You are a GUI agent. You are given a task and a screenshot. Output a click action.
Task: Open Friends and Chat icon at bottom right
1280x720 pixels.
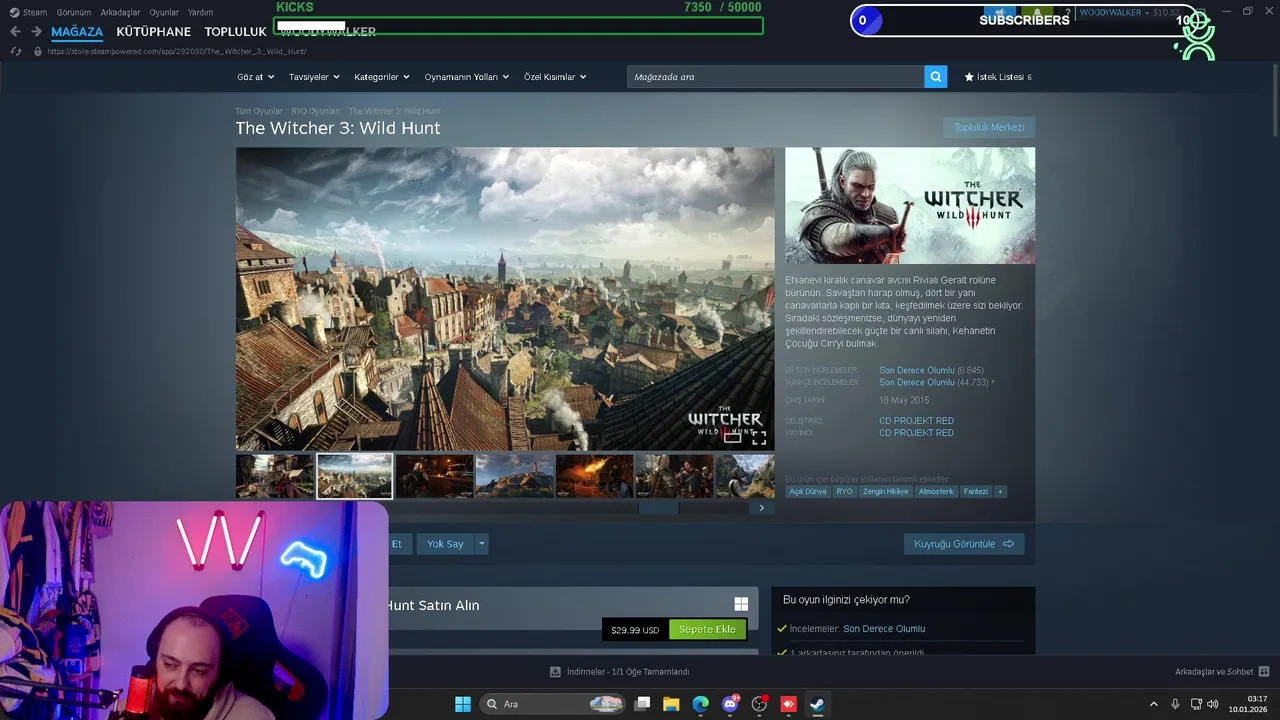tap(1264, 672)
